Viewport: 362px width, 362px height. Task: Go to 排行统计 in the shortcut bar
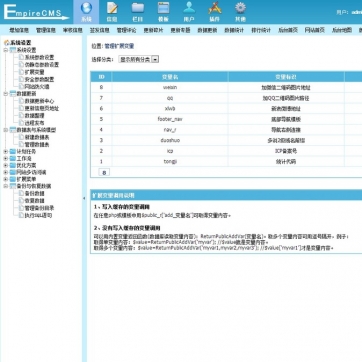[x=261, y=30]
